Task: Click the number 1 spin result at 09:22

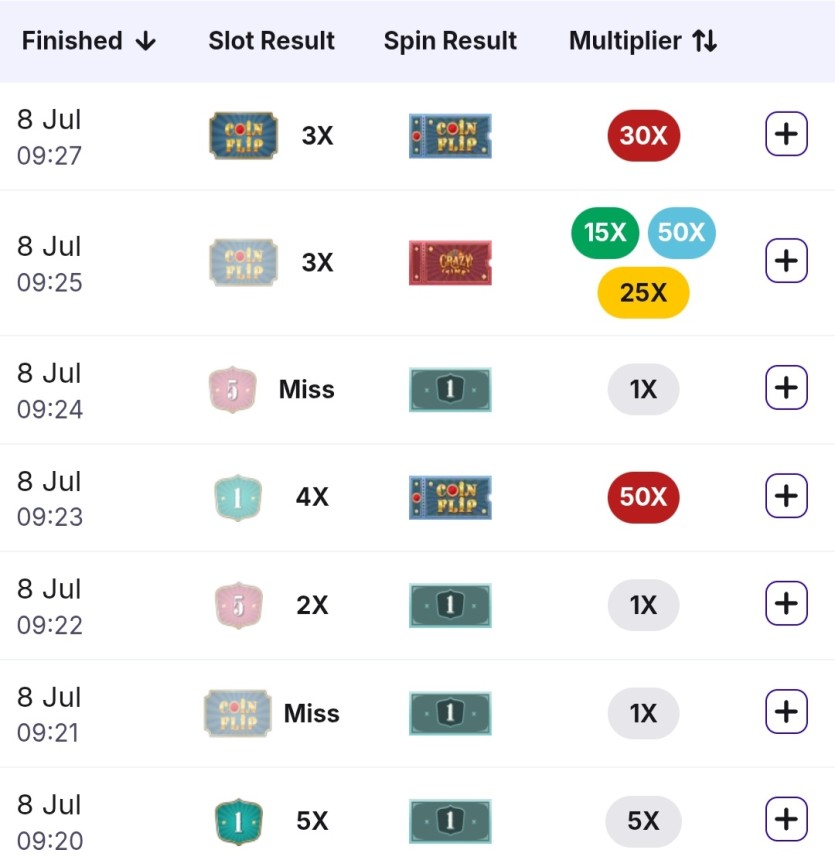Action: 450,605
